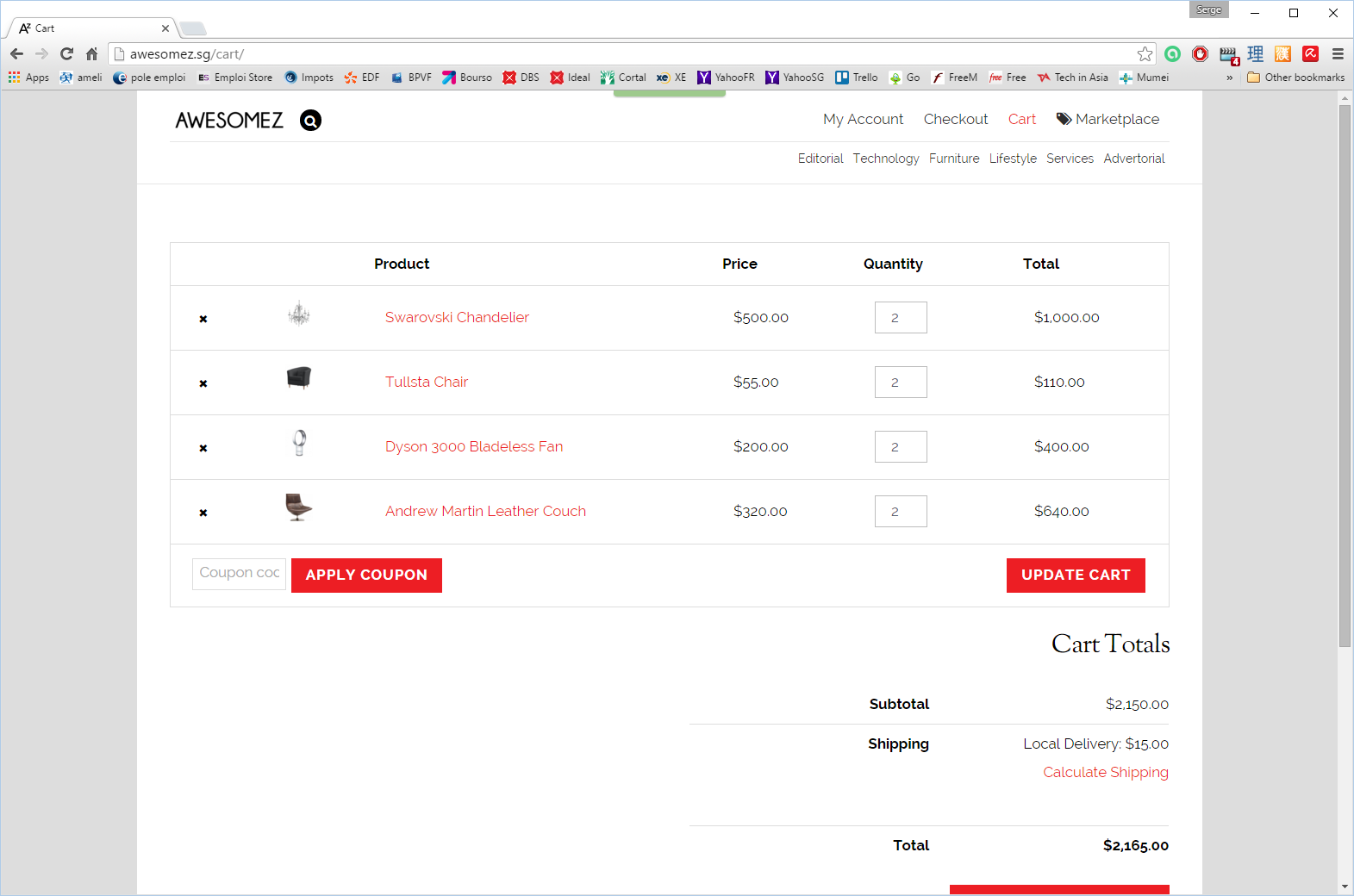Open the Other bookmarks folder
The image size is (1354, 896).
(1295, 78)
